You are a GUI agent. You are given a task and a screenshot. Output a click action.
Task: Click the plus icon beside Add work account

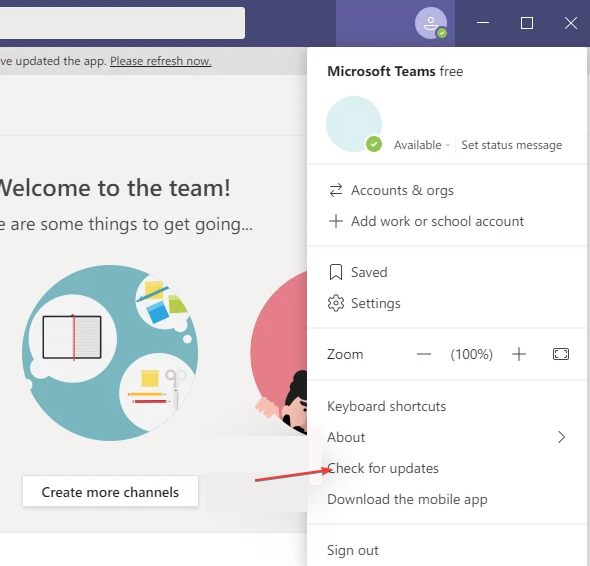tap(336, 221)
